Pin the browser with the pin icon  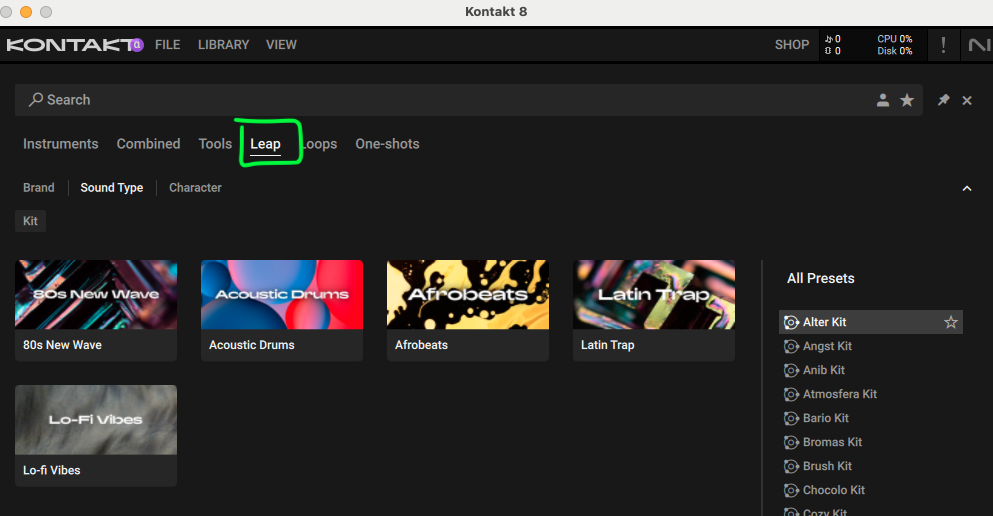point(944,100)
